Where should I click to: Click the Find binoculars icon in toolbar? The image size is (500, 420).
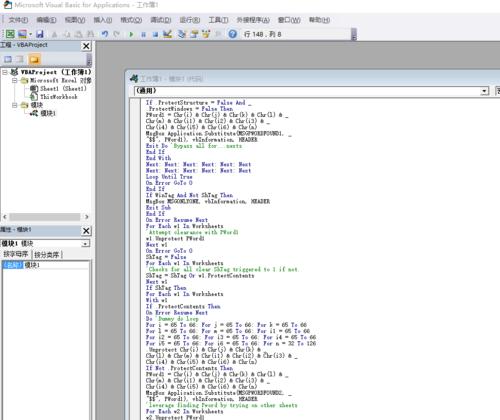pos(90,34)
